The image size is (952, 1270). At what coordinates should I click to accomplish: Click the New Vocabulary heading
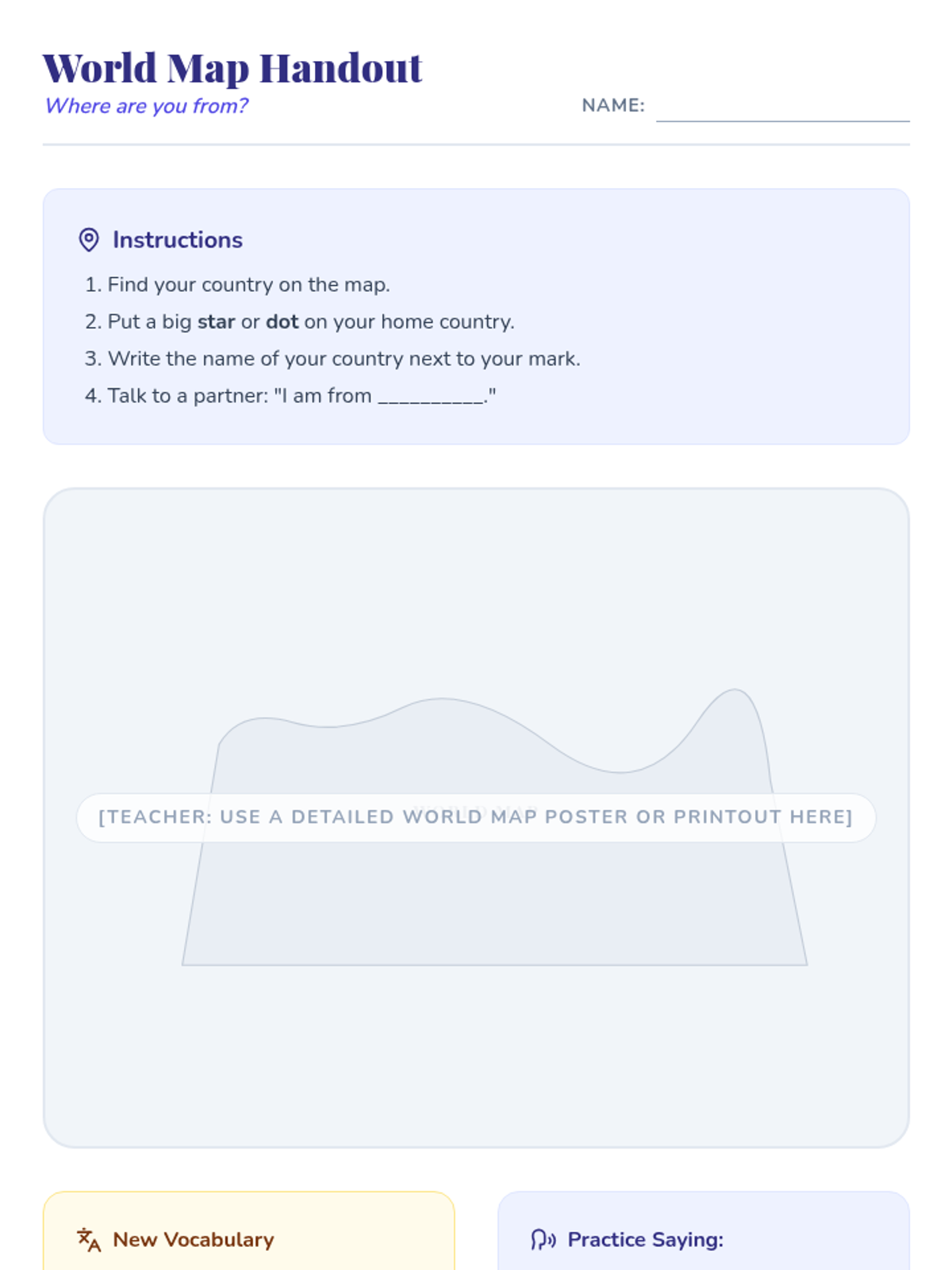point(193,1239)
